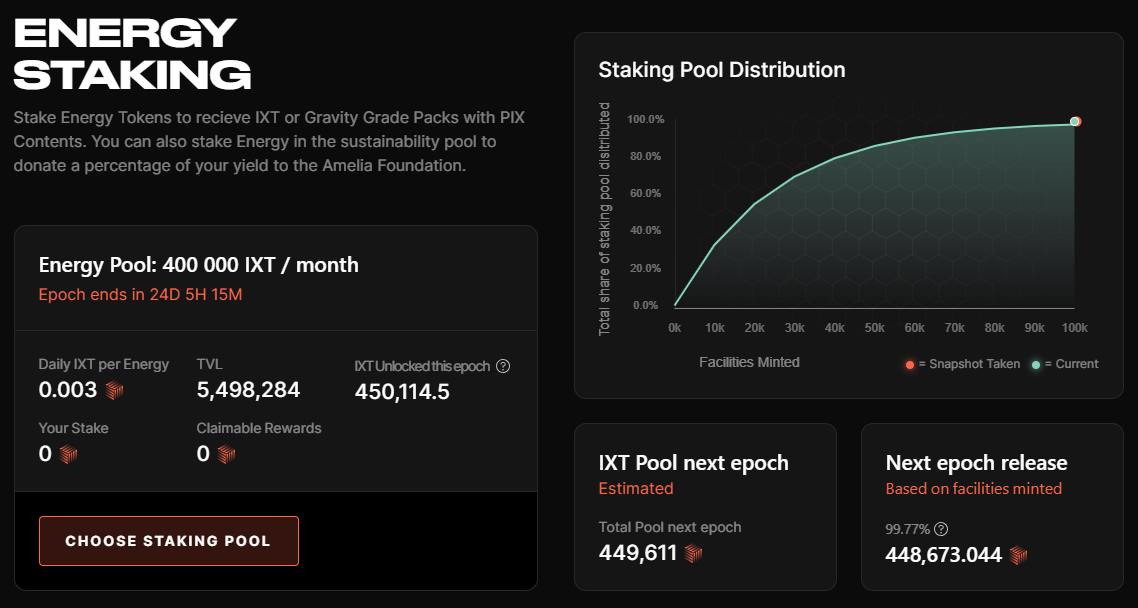Click the TVL value 5,498,284
The image size is (1138, 608).
click(248, 390)
